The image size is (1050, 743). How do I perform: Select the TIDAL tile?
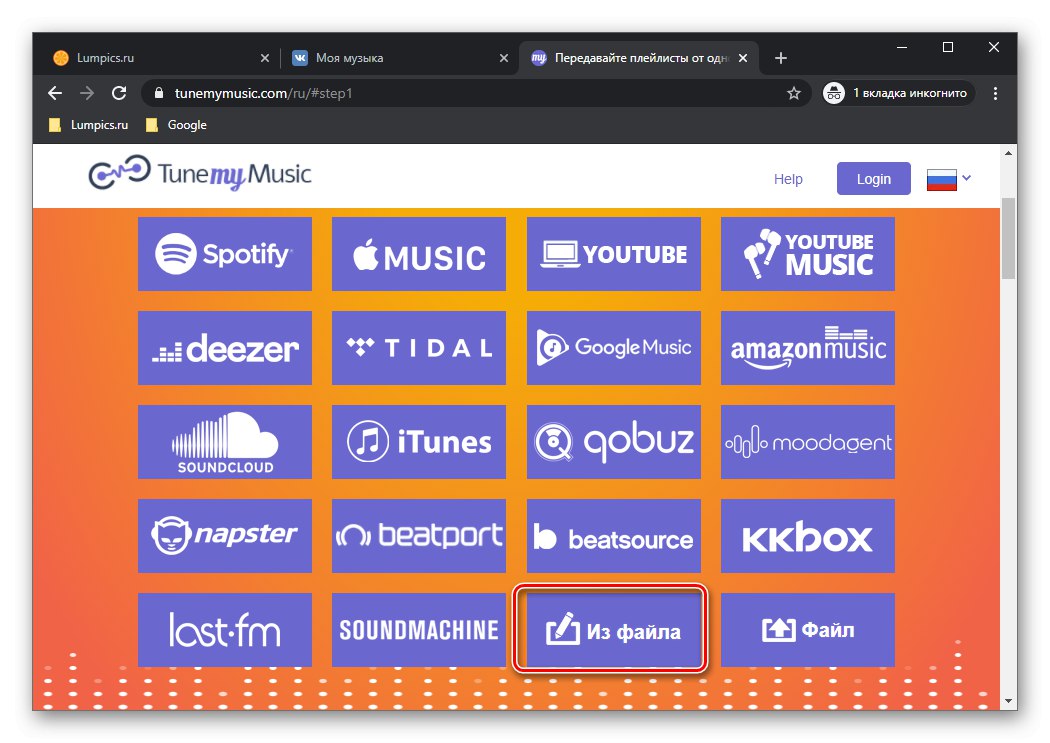419,348
